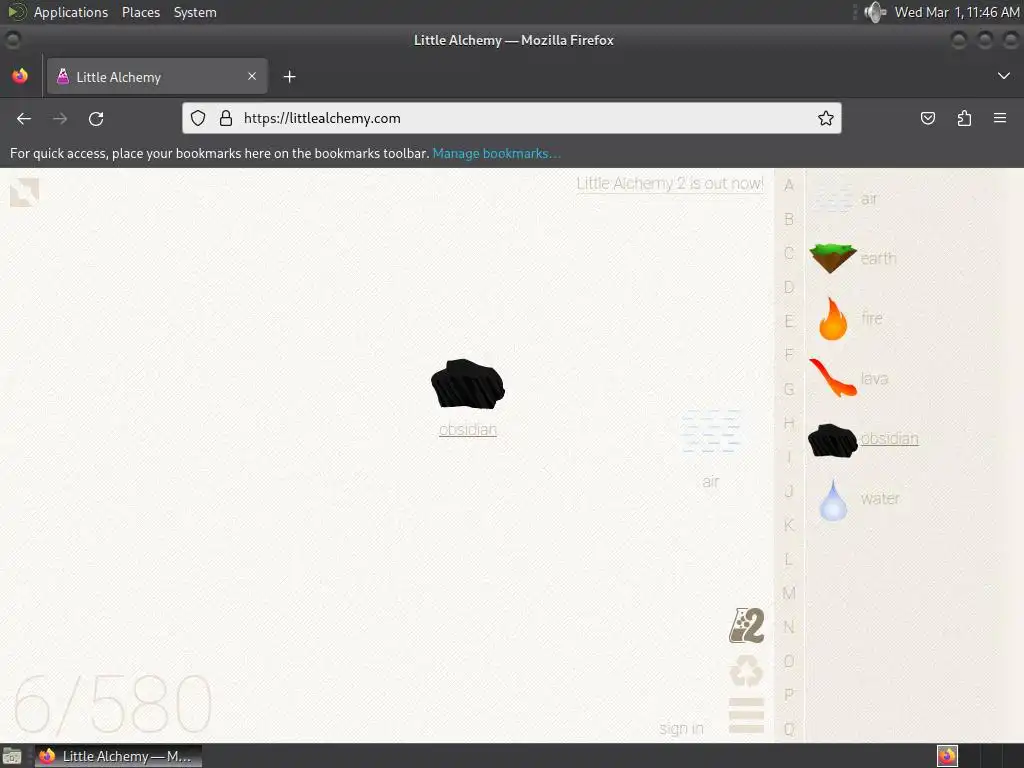Select the lava element in the library
This screenshot has width=1024, height=768.
(x=833, y=377)
